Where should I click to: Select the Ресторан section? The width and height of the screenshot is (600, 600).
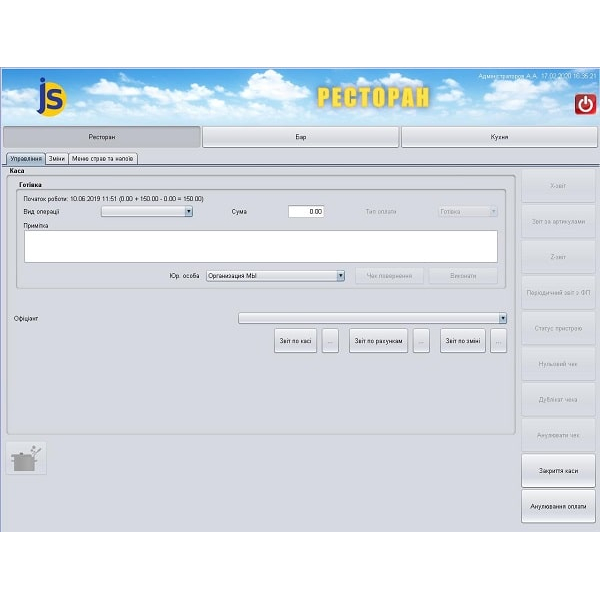coord(102,137)
